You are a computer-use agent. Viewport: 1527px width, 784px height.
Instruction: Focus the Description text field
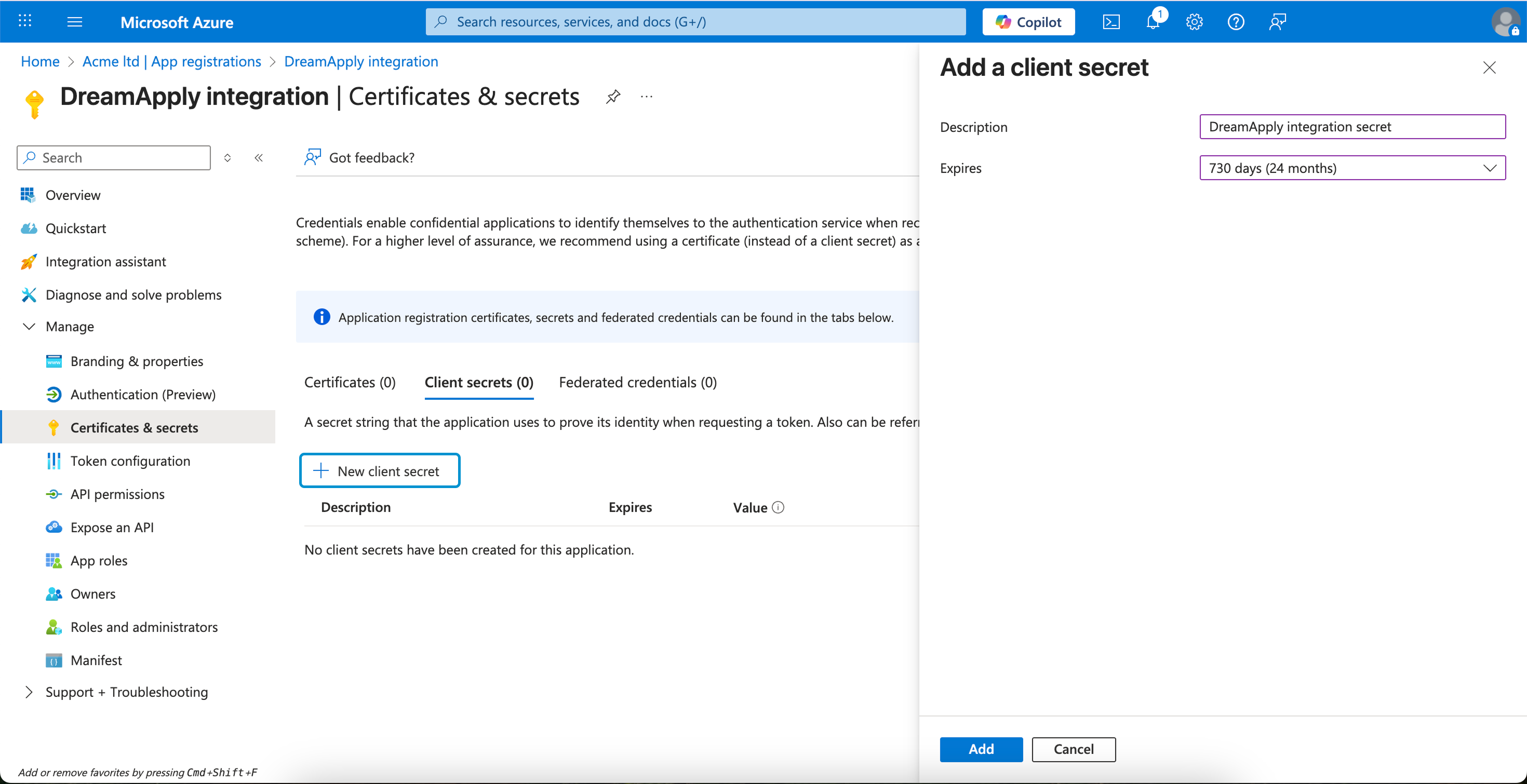coord(1352,127)
